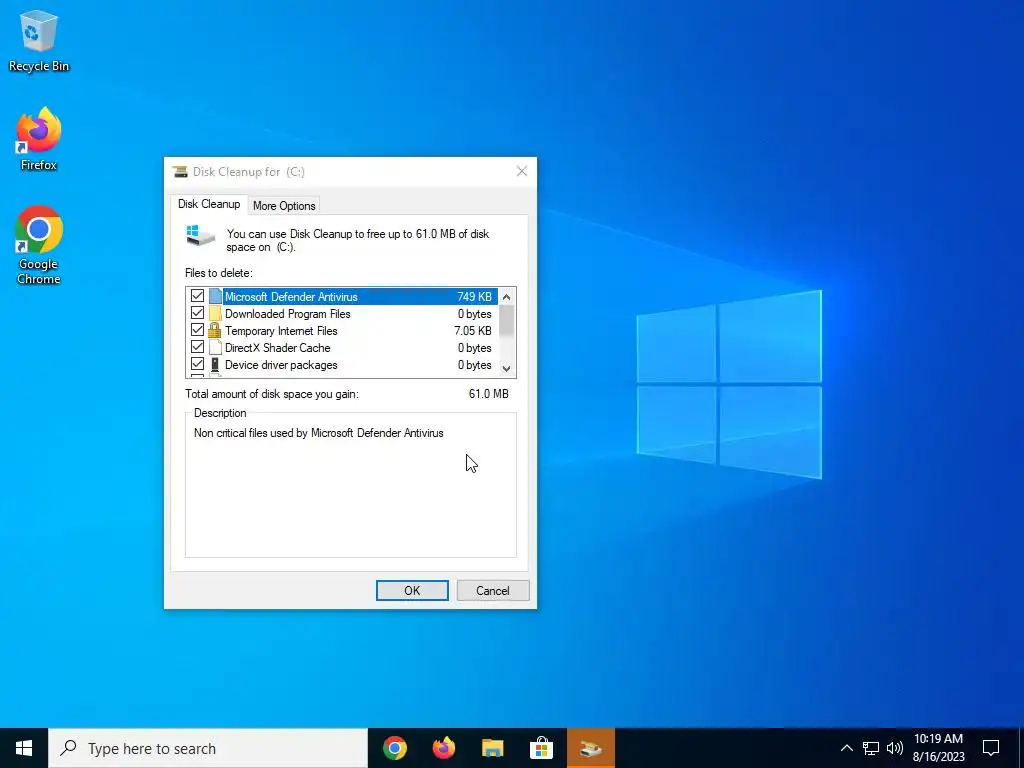Uncheck Downloaded Program Files checkbox
This screenshot has height=768, width=1024.
pos(197,313)
